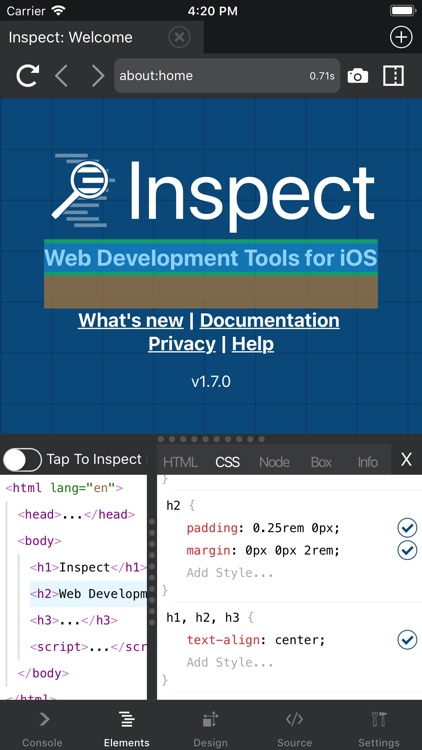Select the h2 Web Development node
422x750 pixels.
pos(88,594)
